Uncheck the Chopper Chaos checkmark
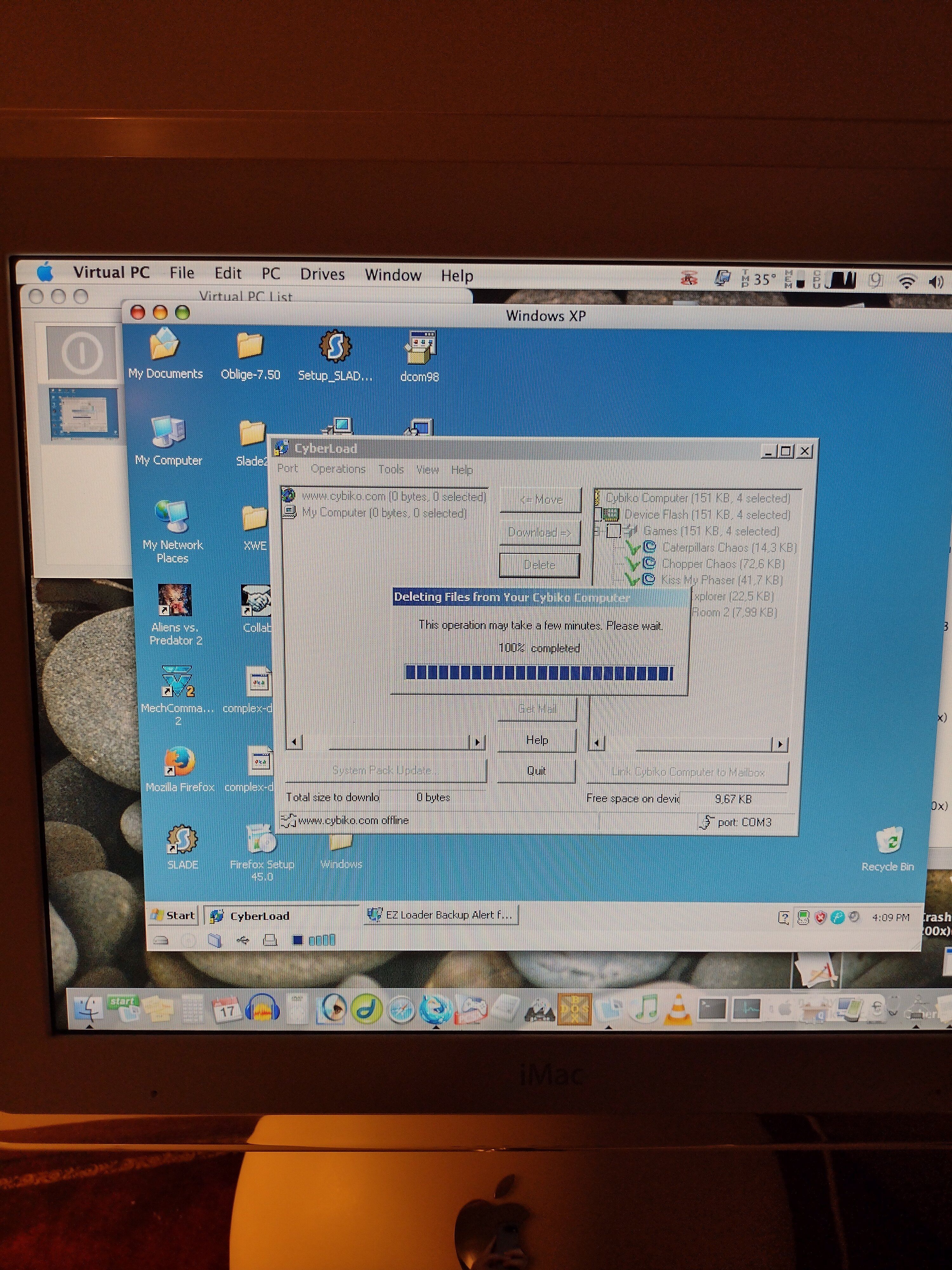Screen dimensions: 952x1270 click(633, 564)
